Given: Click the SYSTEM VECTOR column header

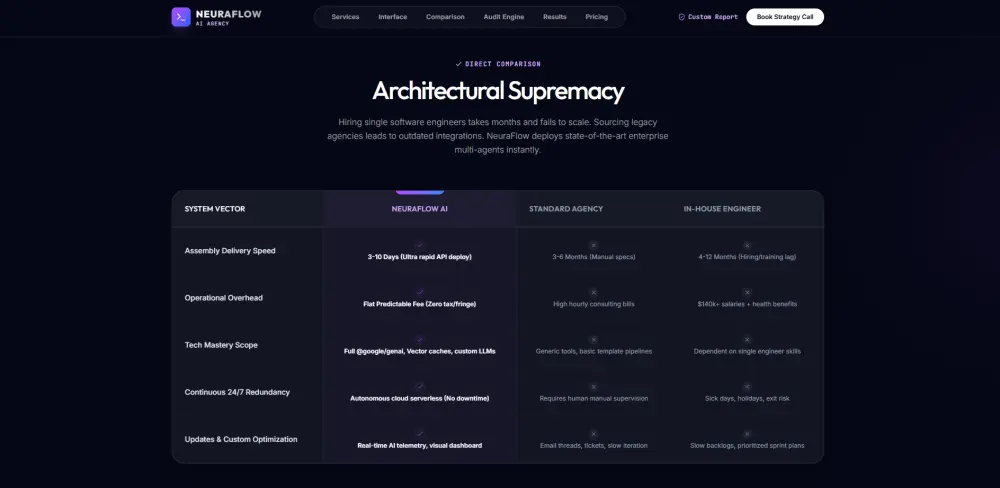Looking at the screenshot, I should 215,209.
